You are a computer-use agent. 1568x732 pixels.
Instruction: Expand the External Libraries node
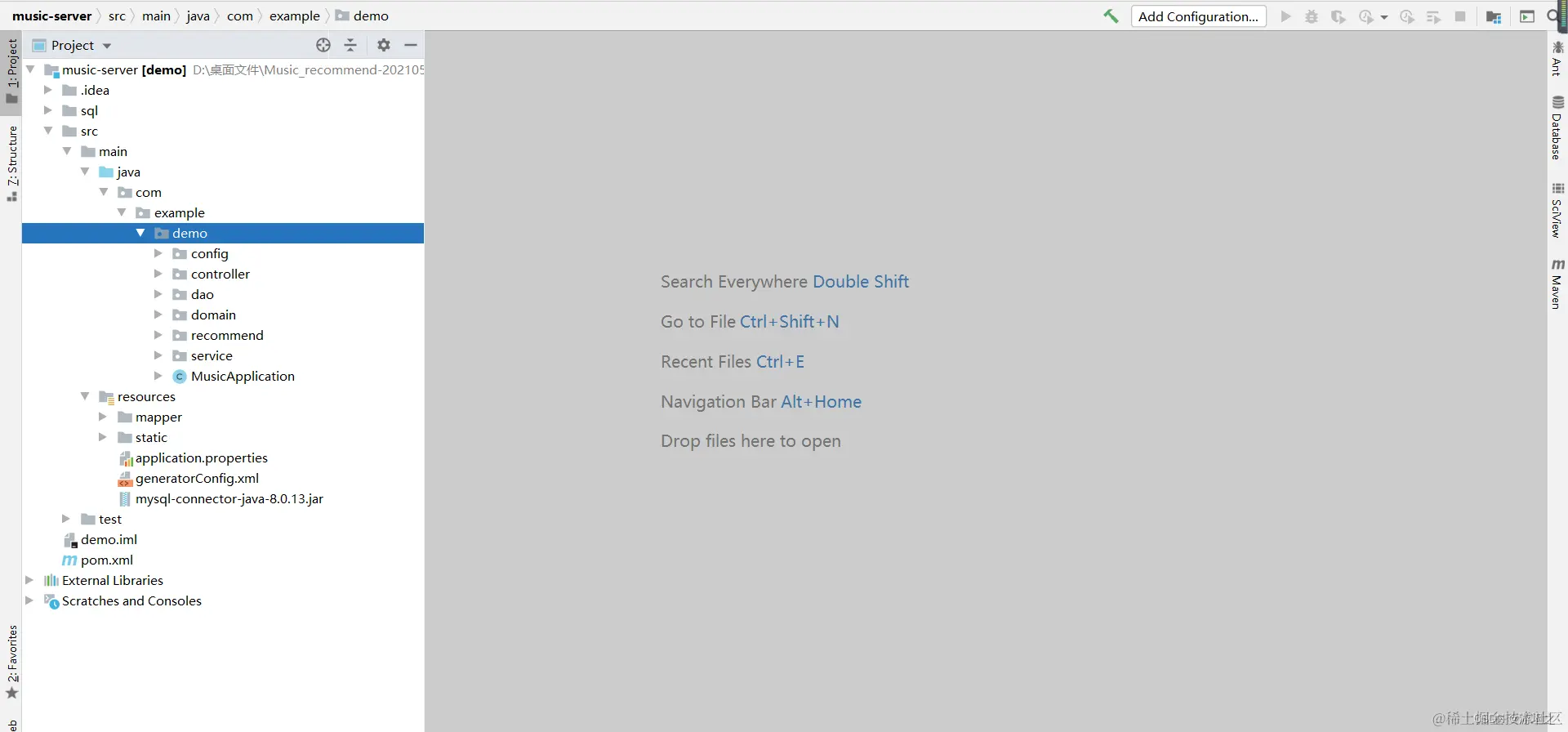pyautogui.click(x=29, y=580)
